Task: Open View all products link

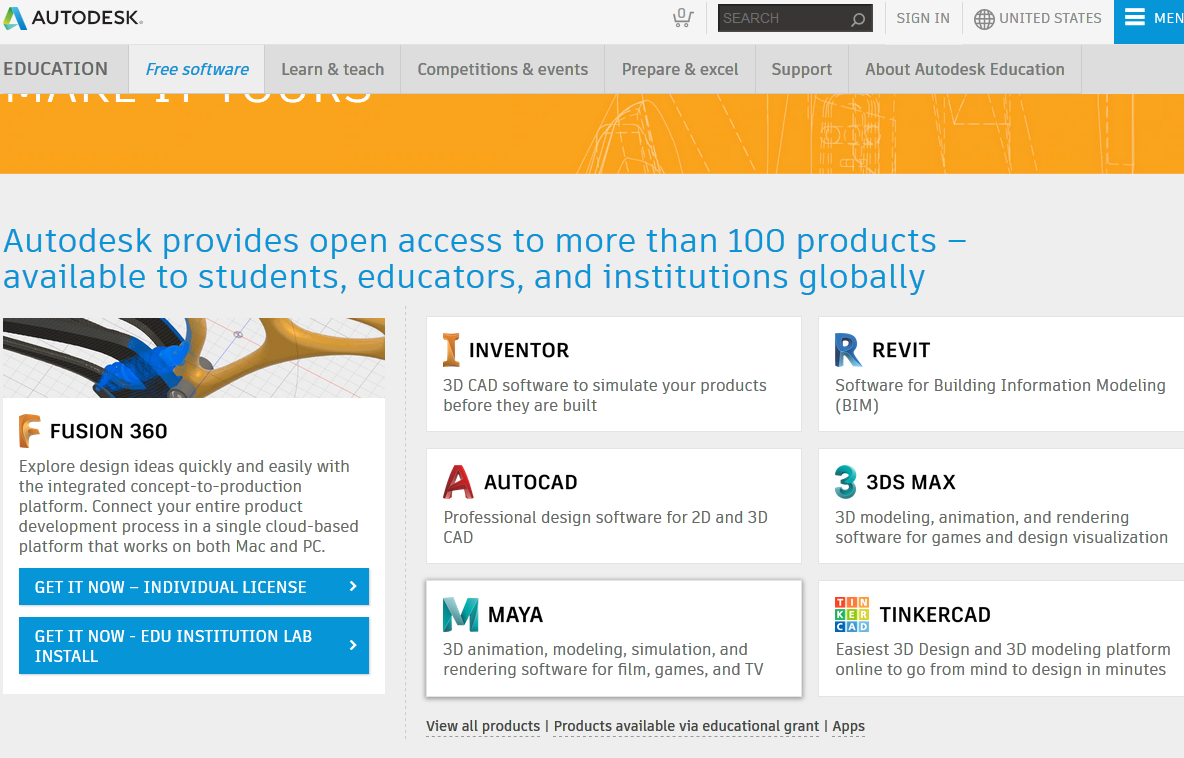Action: click(483, 726)
